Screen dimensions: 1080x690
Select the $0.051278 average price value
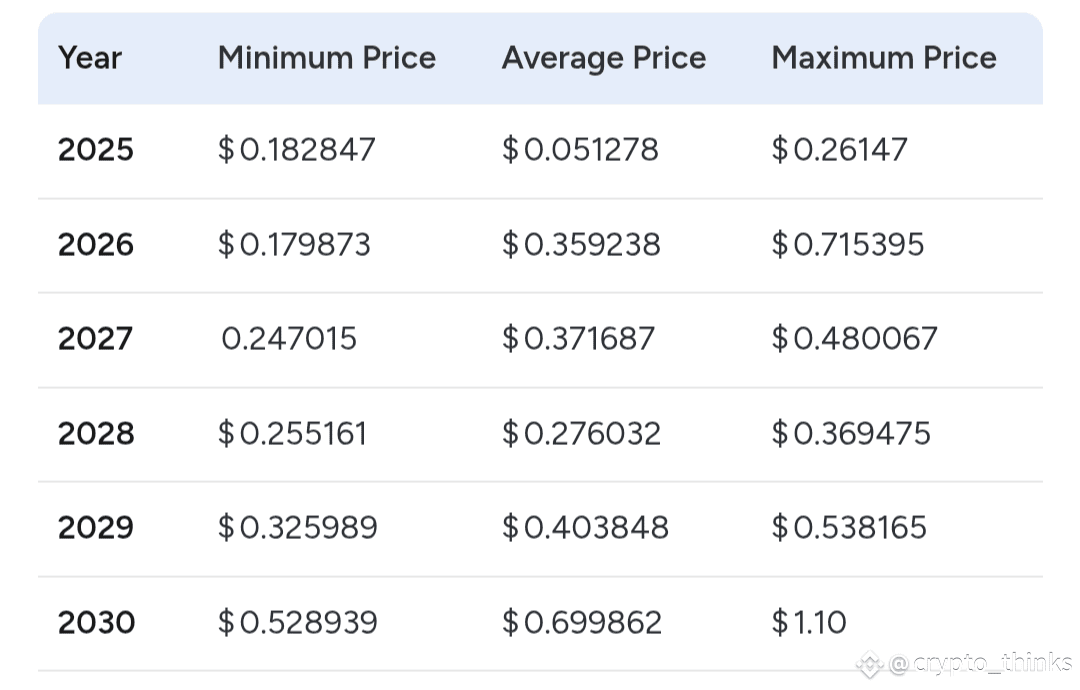[580, 150]
